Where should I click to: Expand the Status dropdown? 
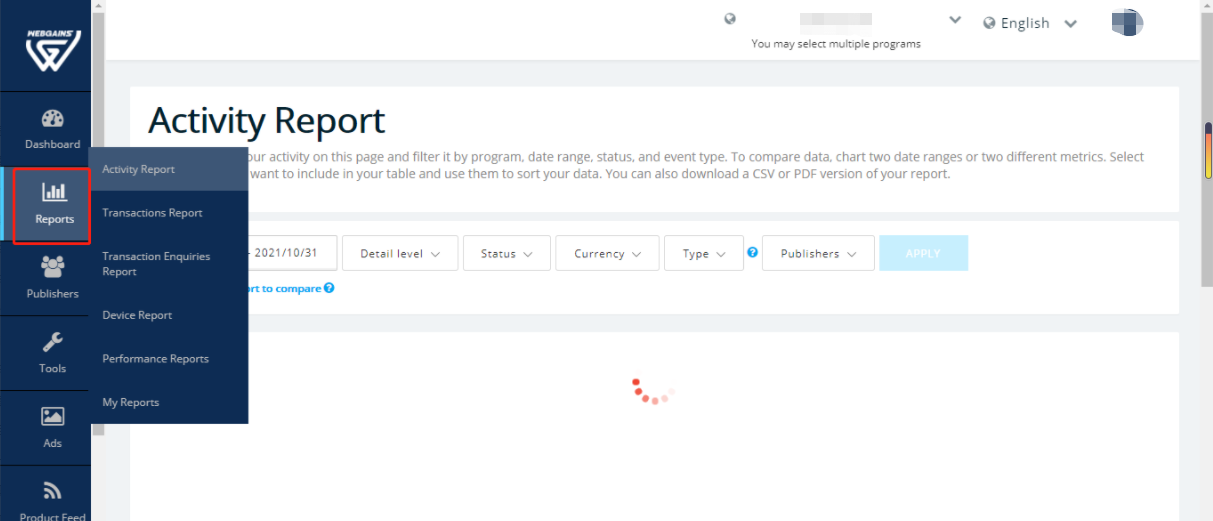pos(507,253)
